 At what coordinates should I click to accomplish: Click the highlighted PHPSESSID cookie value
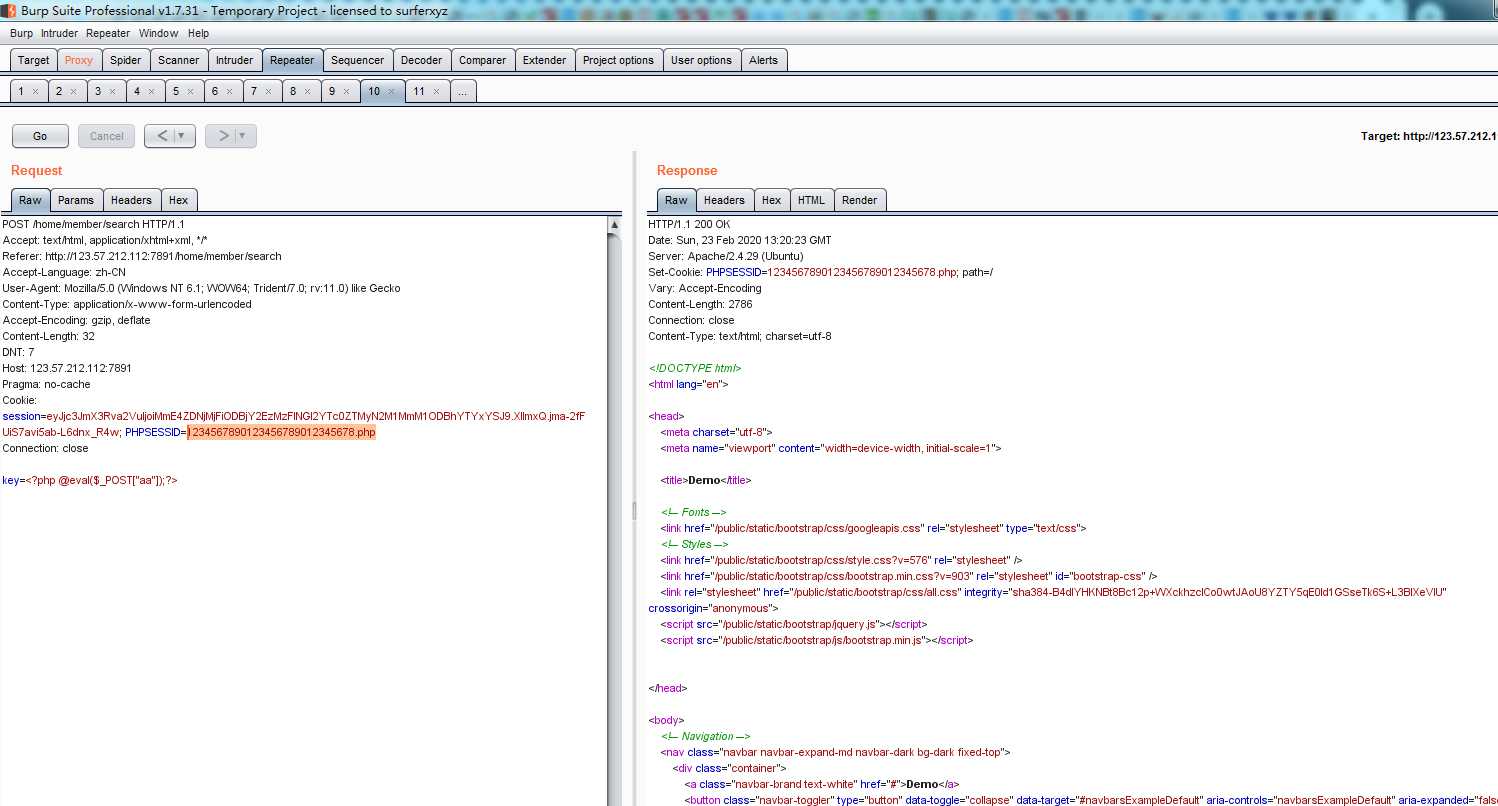[281, 432]
